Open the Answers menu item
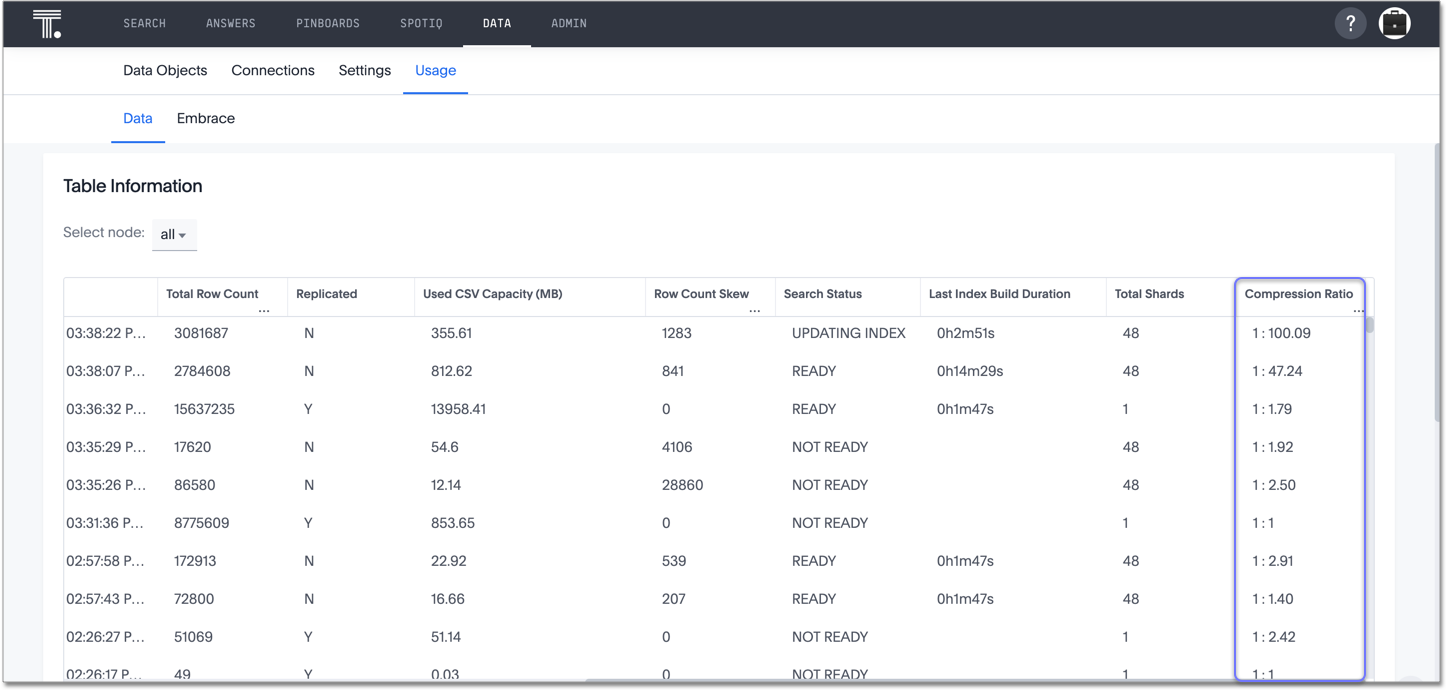This screenshot has width=1447, height=691. (x=231, y=23)
